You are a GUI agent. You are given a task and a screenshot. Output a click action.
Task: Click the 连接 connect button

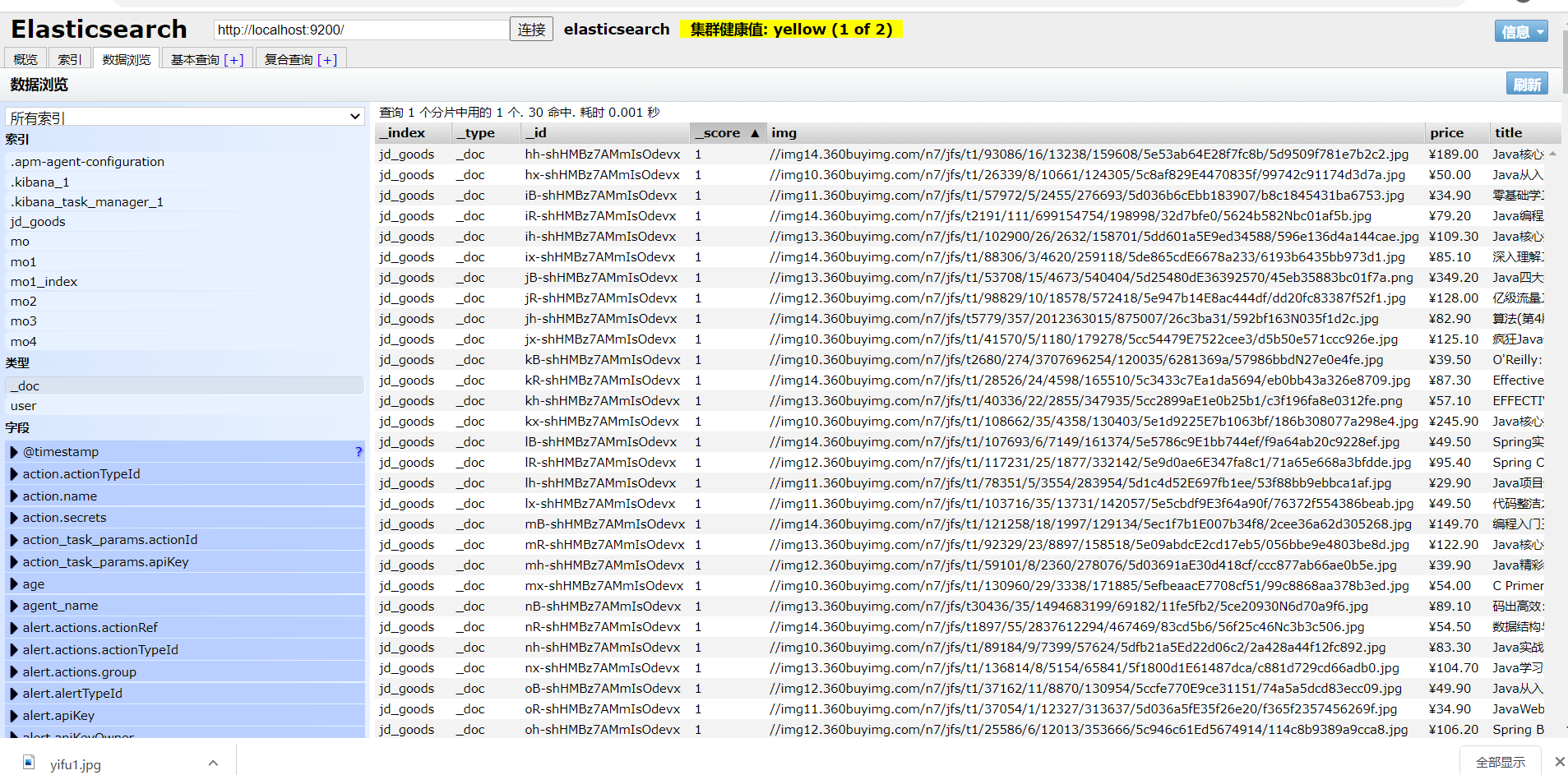point(531,30)
